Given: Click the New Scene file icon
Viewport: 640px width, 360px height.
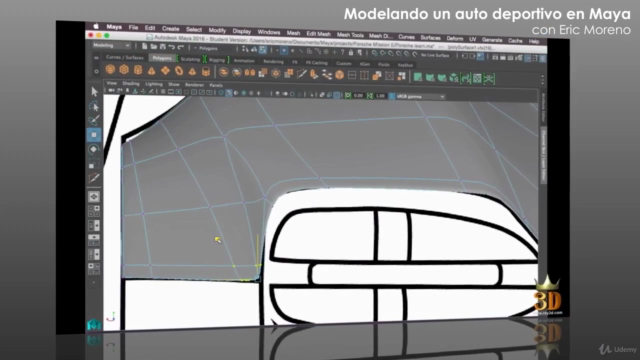Looking at the screenshot, I should pyautogui.click(x=145, y=47).
